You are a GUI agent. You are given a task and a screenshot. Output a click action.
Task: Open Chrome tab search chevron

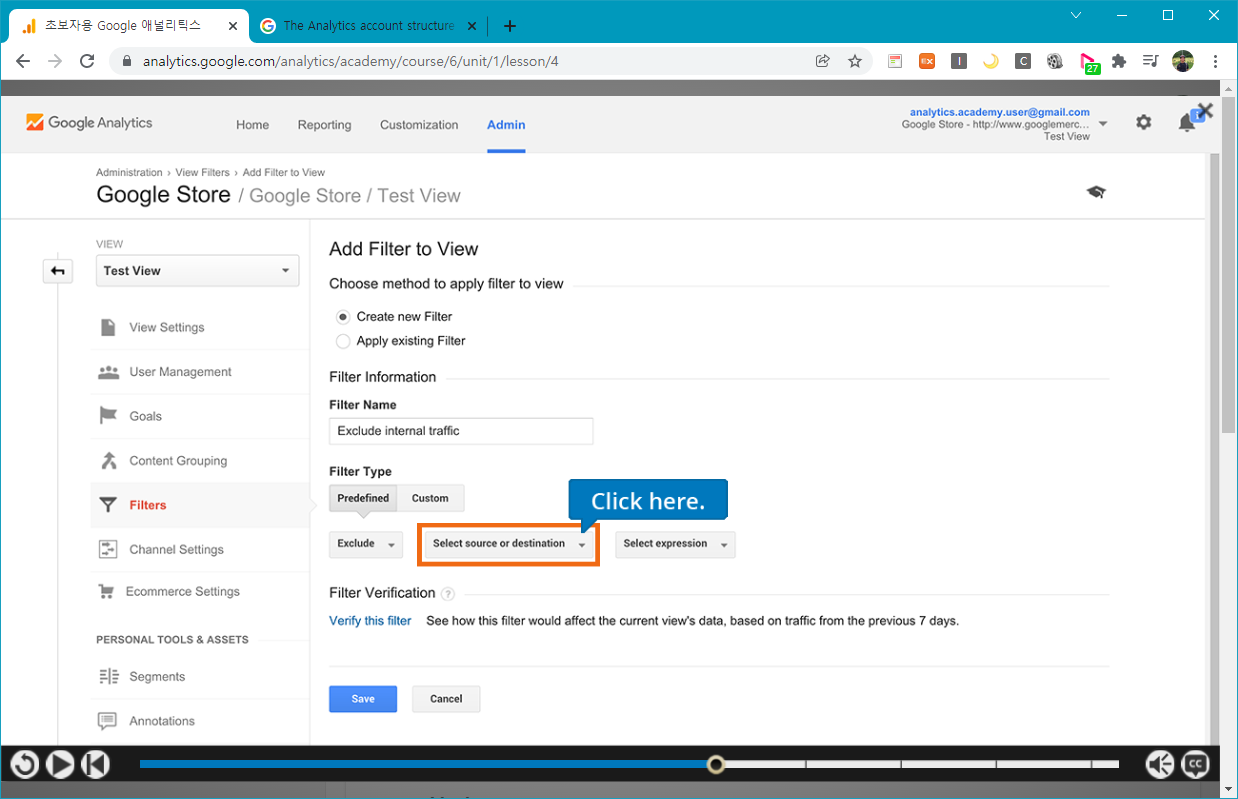(x=1076, y=15)
